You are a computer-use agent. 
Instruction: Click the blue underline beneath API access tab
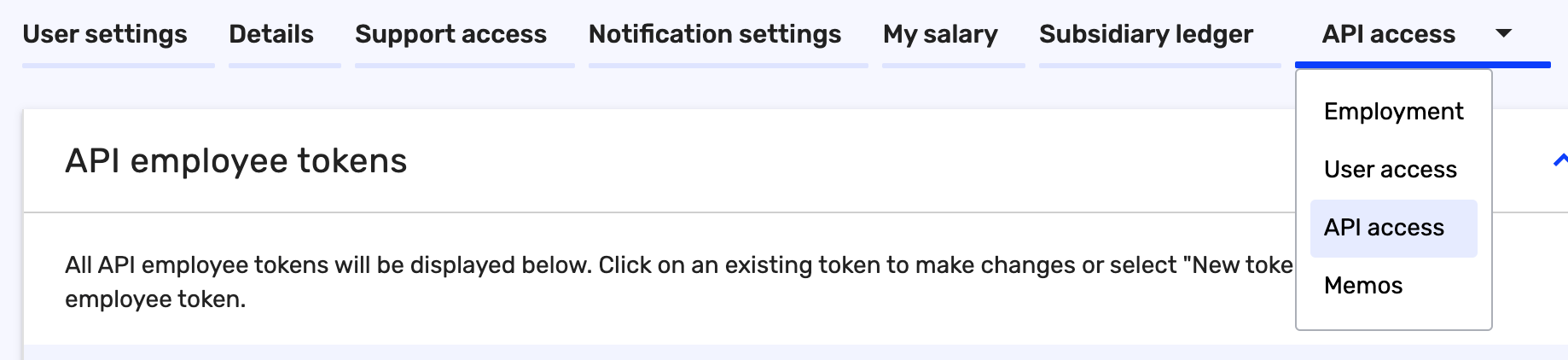1422,65
